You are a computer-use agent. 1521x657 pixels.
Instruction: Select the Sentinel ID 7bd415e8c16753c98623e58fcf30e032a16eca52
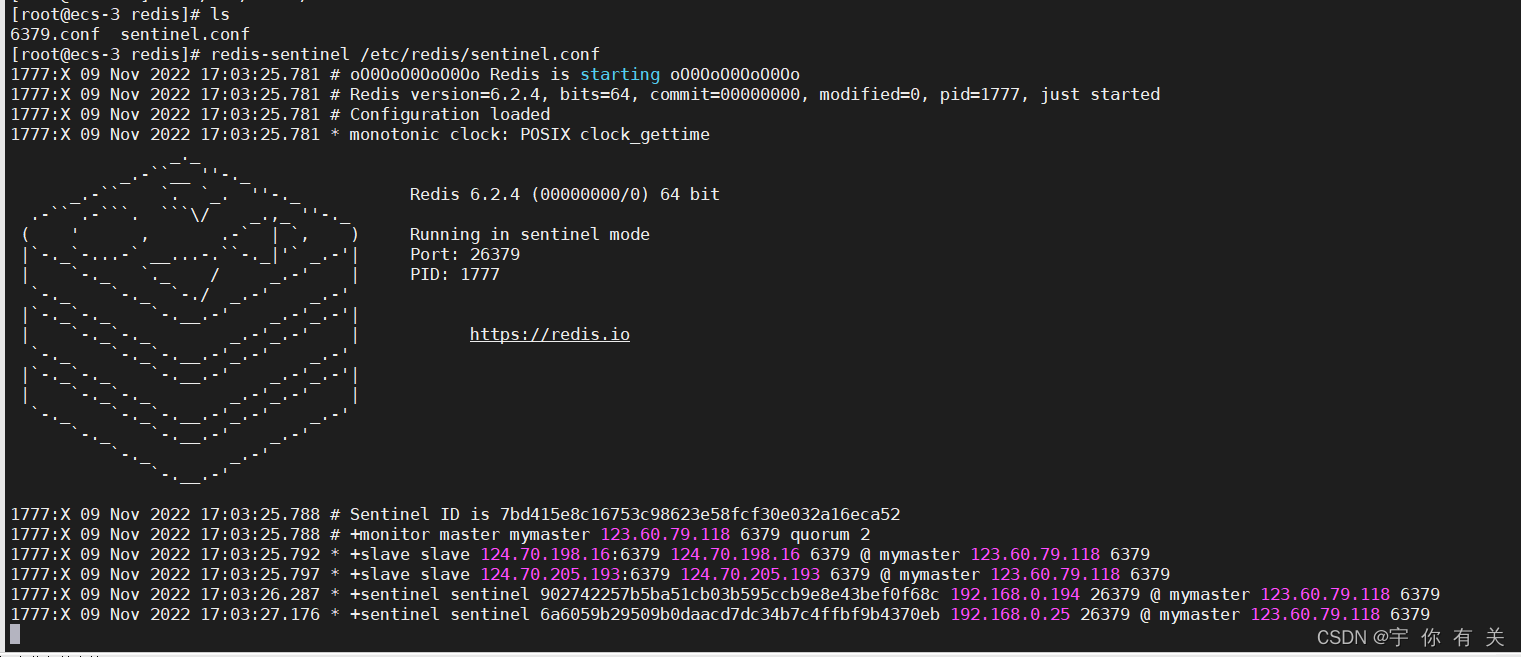[700, 514]
